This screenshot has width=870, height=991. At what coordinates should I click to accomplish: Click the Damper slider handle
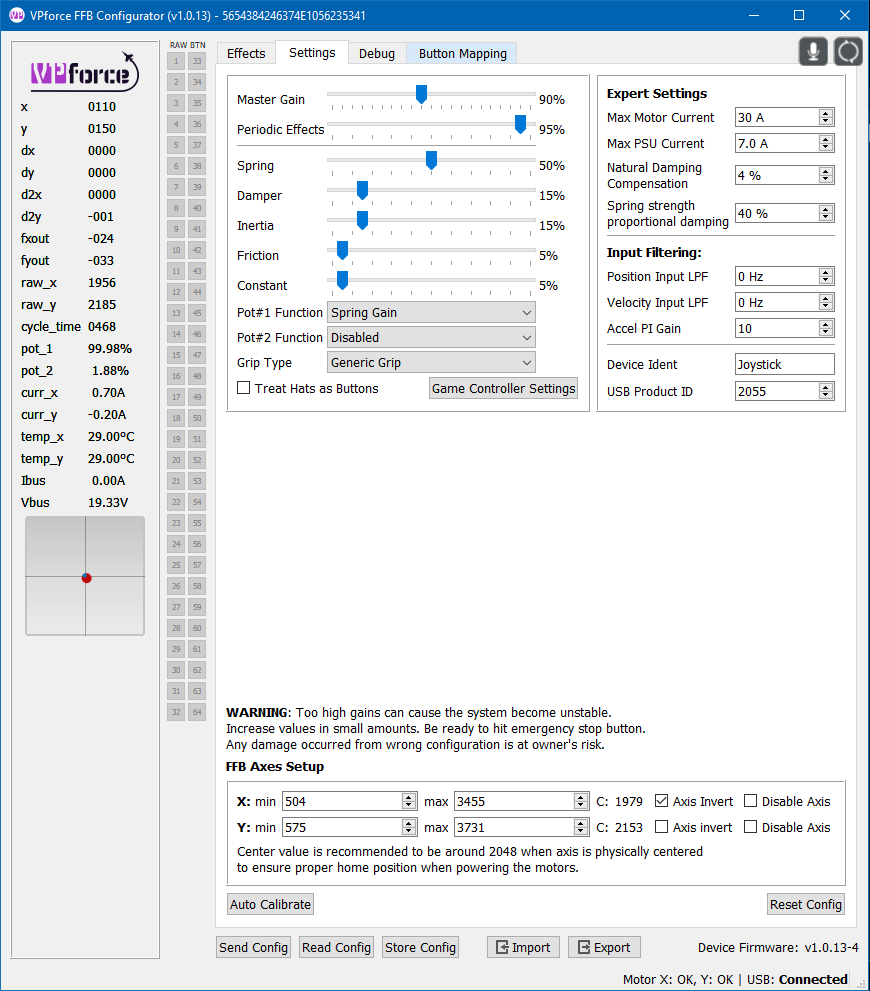[362, 190]
